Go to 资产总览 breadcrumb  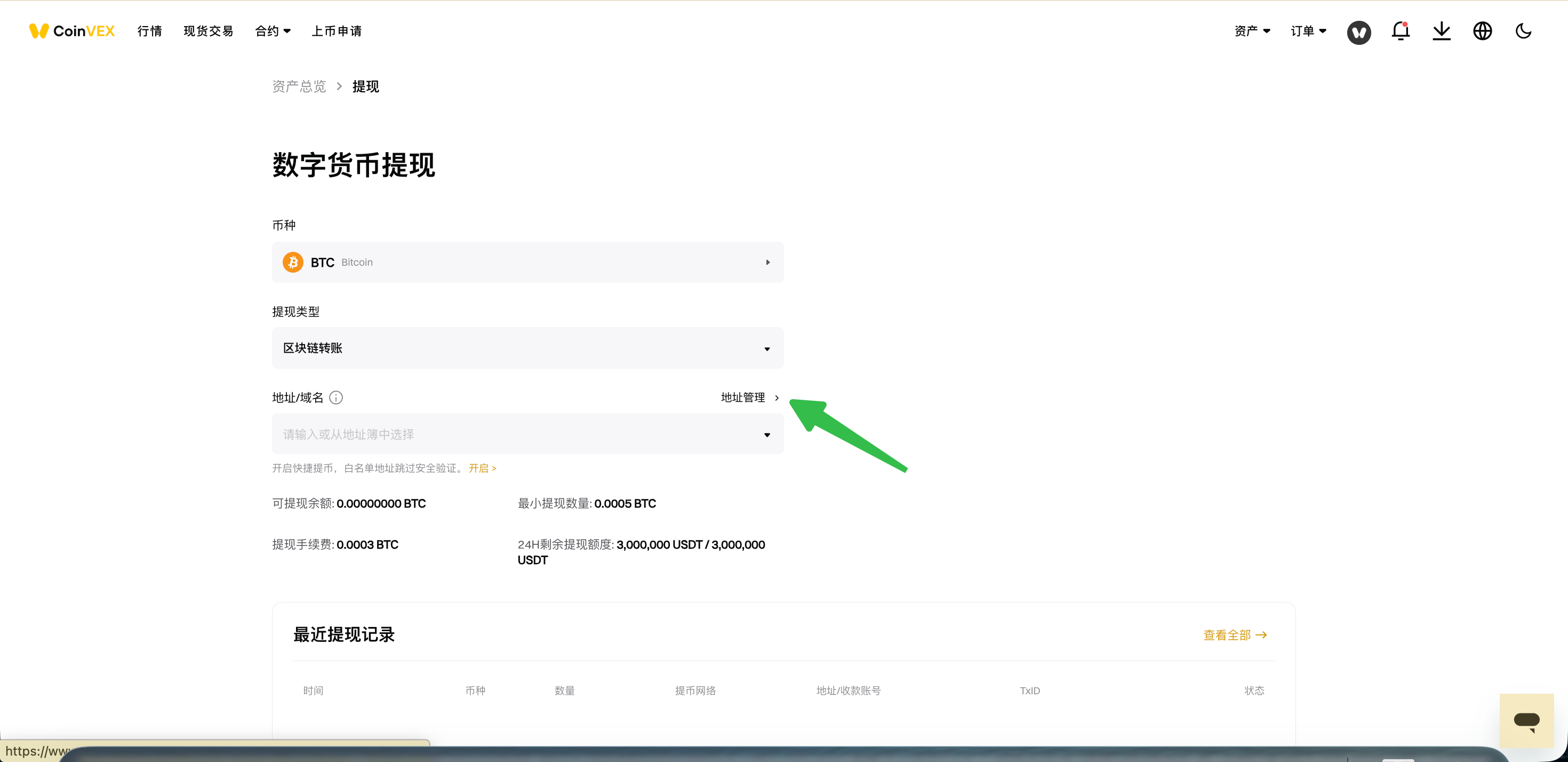tap(299, 86)
